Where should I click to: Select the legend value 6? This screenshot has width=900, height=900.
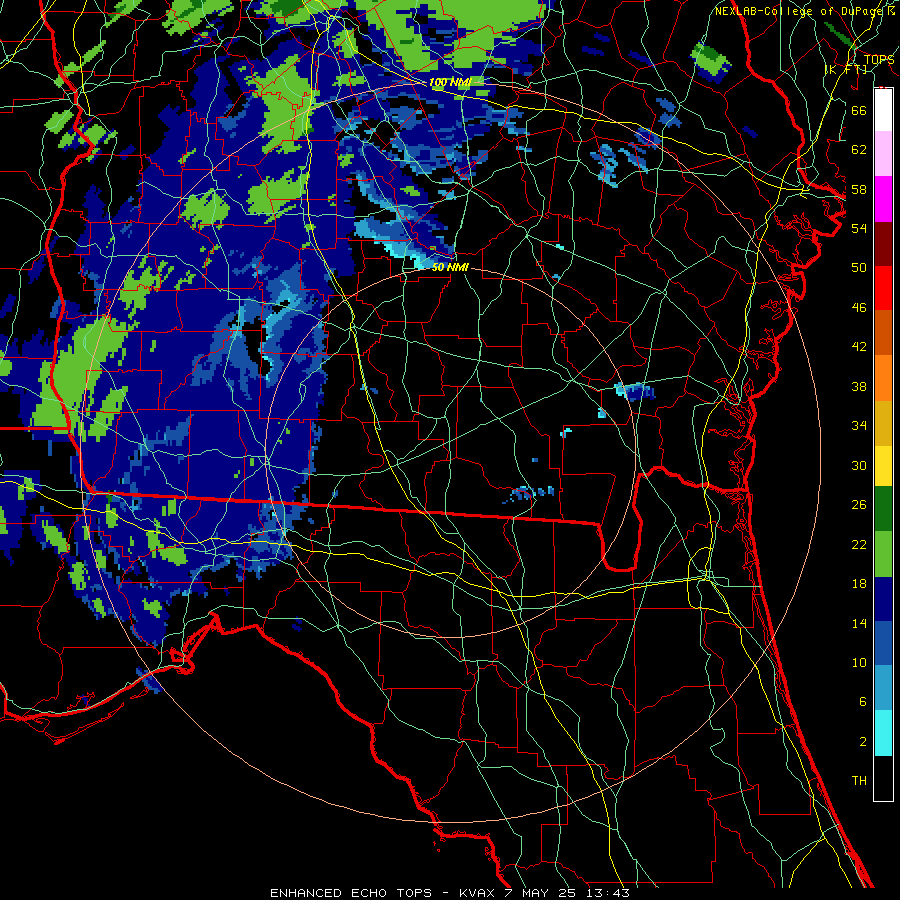pos(862,702)
